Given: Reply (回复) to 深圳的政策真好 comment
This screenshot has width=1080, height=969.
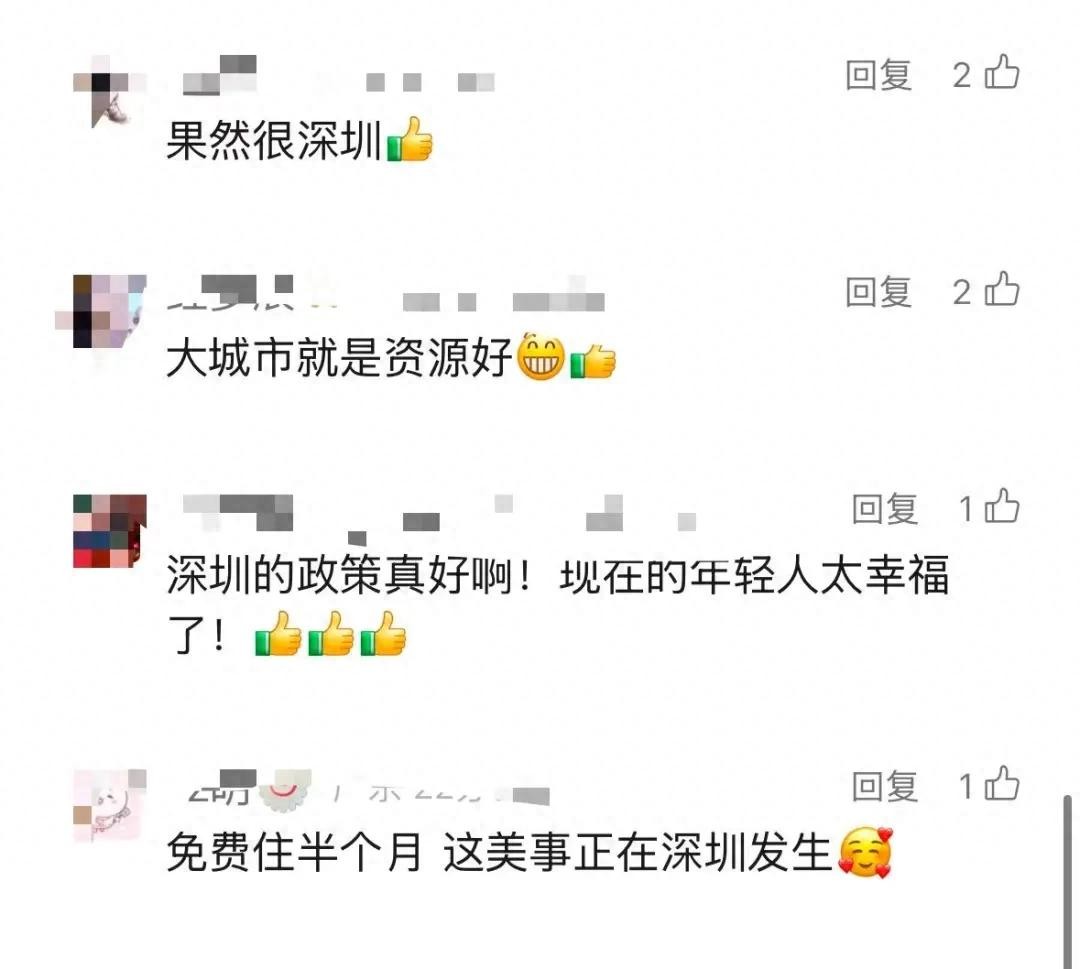Looking at the screenshot, I should tap(885, 509).
